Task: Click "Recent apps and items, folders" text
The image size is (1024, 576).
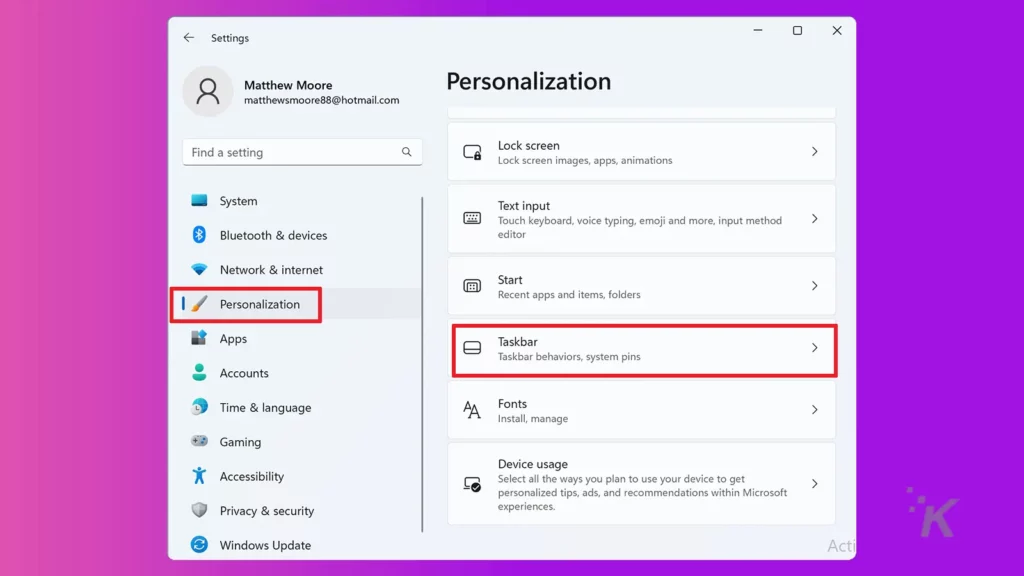Action: pyautogui.click(x=569, y=295)
